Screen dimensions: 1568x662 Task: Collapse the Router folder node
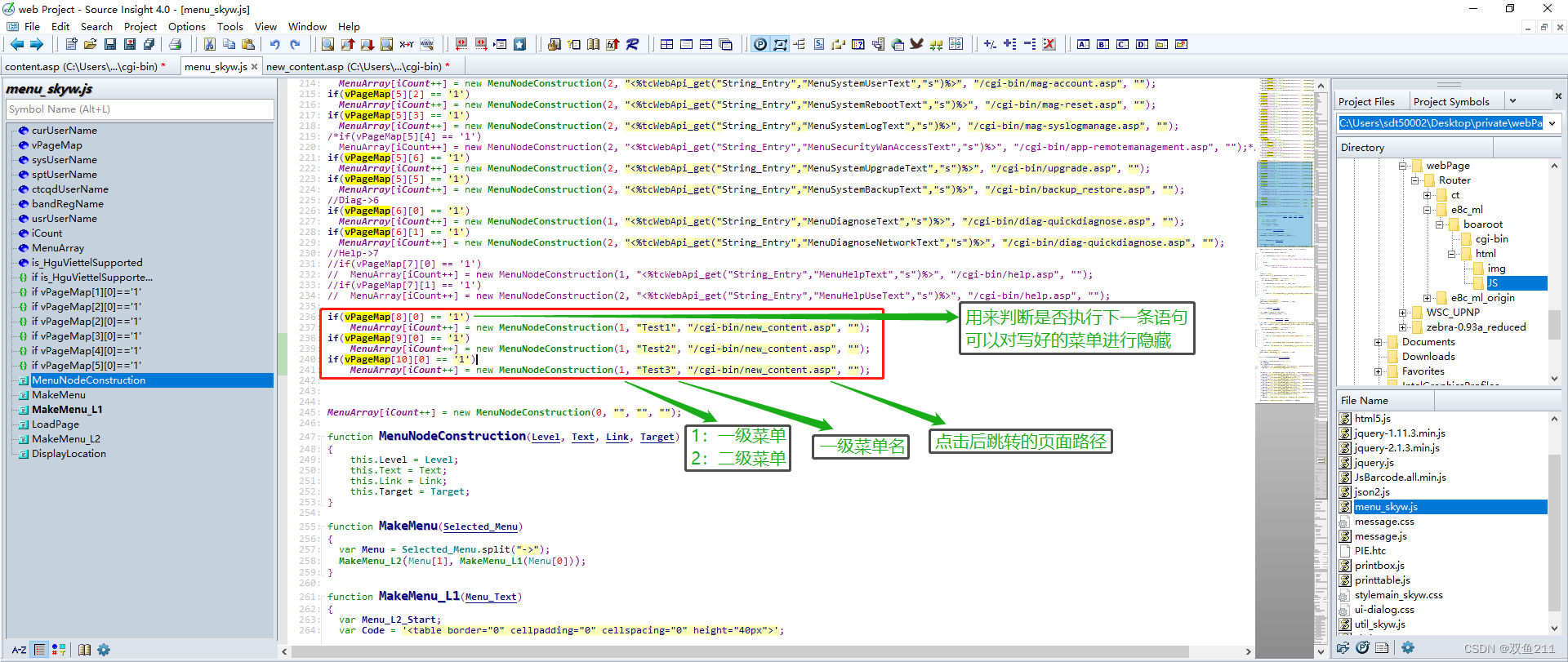pyautogui.click(x=1414, y=180)
